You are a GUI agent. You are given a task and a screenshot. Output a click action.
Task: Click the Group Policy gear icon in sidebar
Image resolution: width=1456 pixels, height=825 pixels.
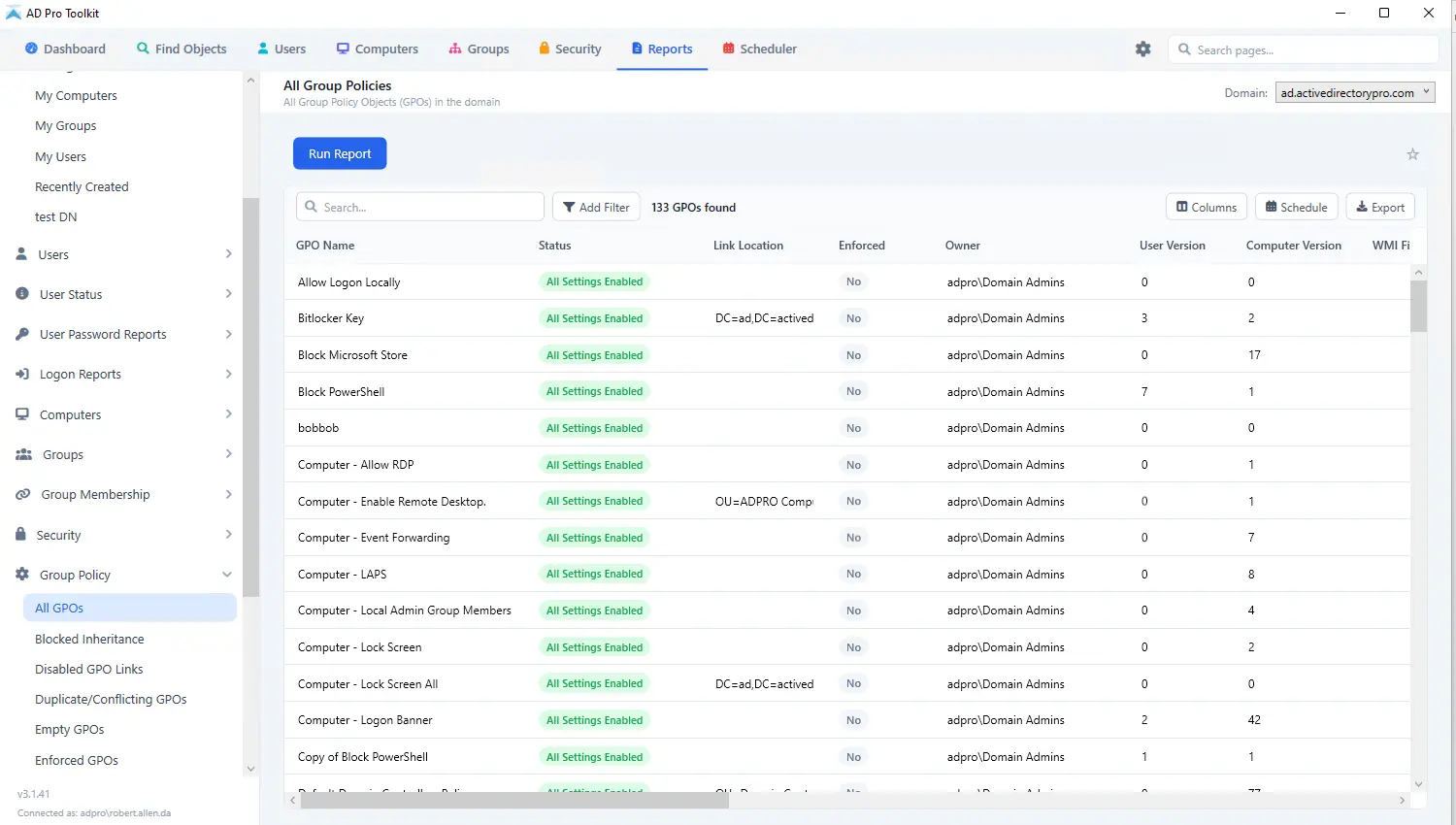[22, 575]
